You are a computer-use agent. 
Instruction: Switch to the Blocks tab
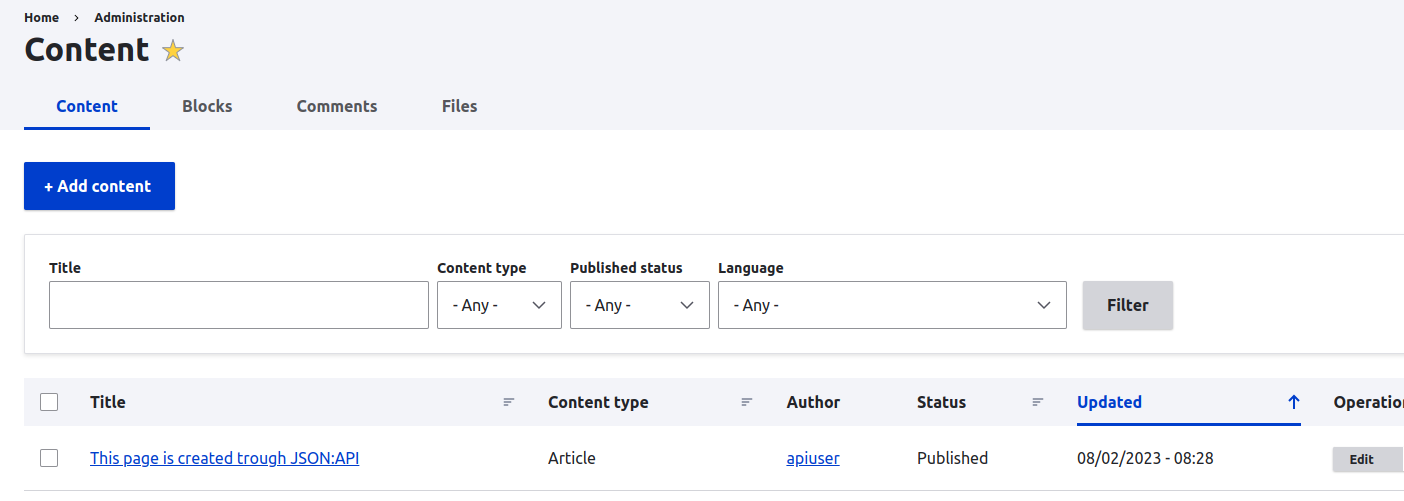207,106
